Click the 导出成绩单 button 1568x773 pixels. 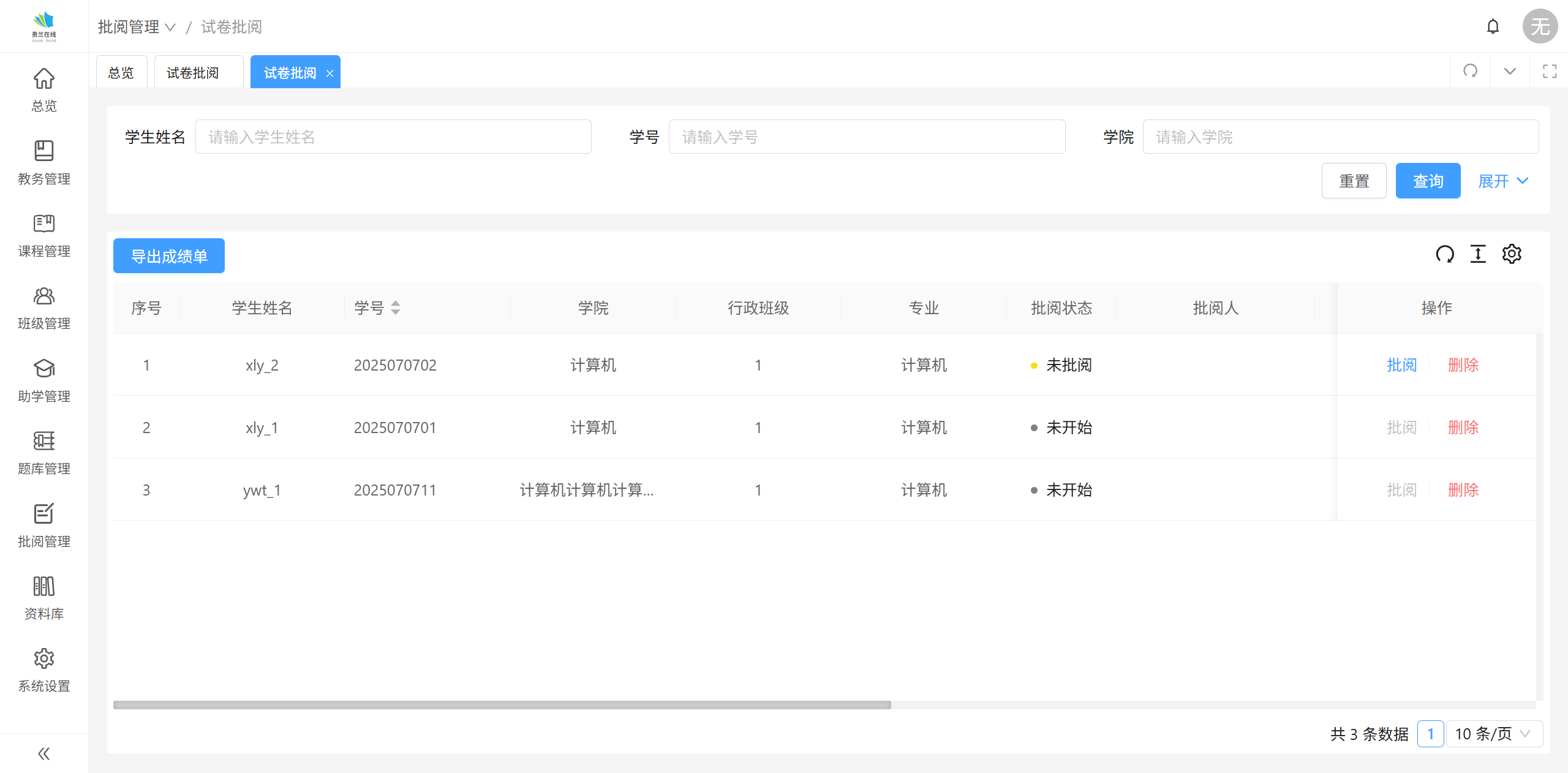pyautogui.click(x=169, y=256)
